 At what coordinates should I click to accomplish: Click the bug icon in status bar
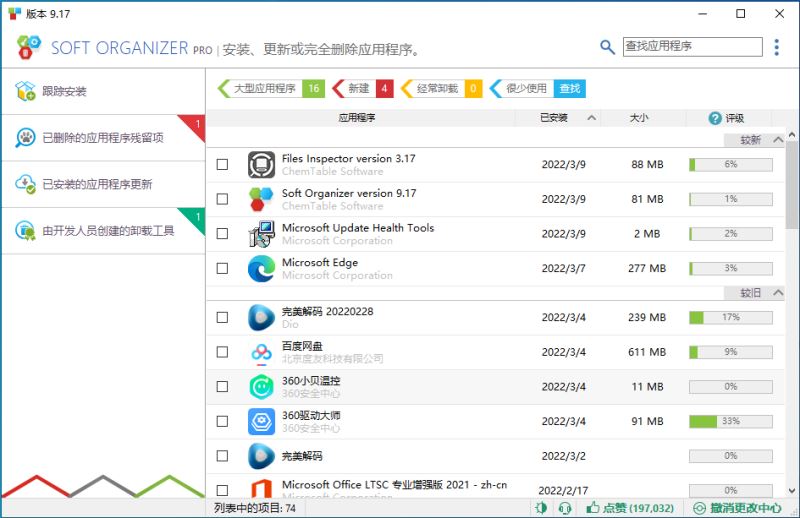(x=541, y=508)
